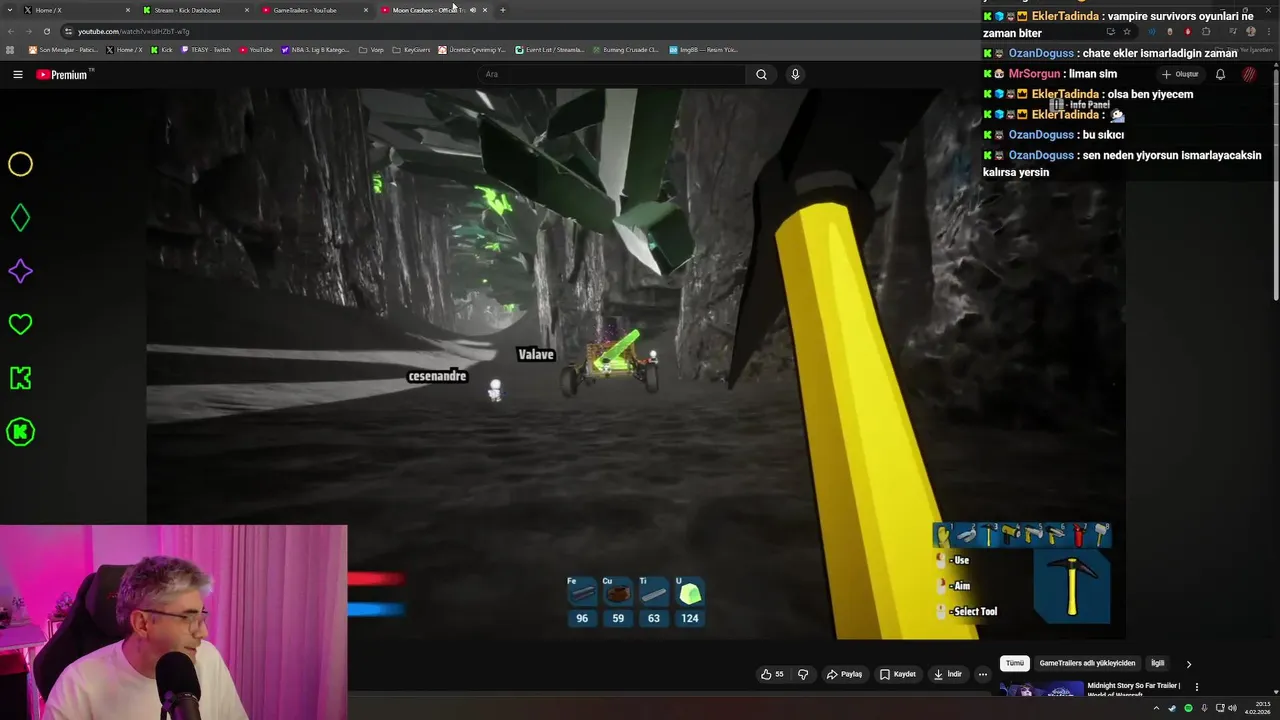Select 'GameTrailers adlı yükleyiciden' chip
Viewport: 1280px width, 720px height.
coord(1087,663)
